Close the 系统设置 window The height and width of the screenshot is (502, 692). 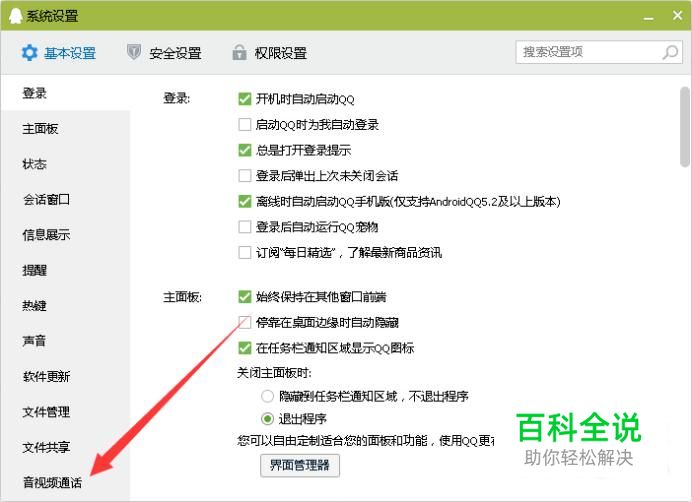[x=677, y=15]
